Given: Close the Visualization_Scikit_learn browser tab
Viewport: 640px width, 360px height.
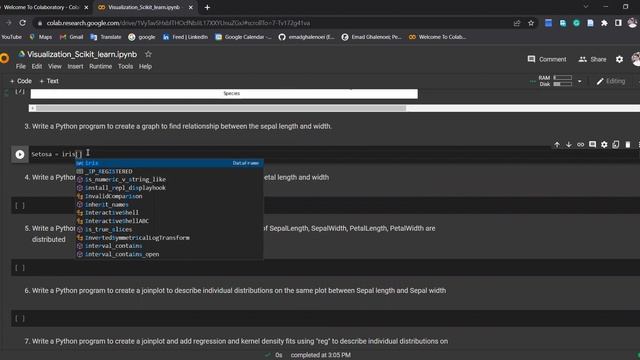Looking at the screenshot, I should point(190,7).
